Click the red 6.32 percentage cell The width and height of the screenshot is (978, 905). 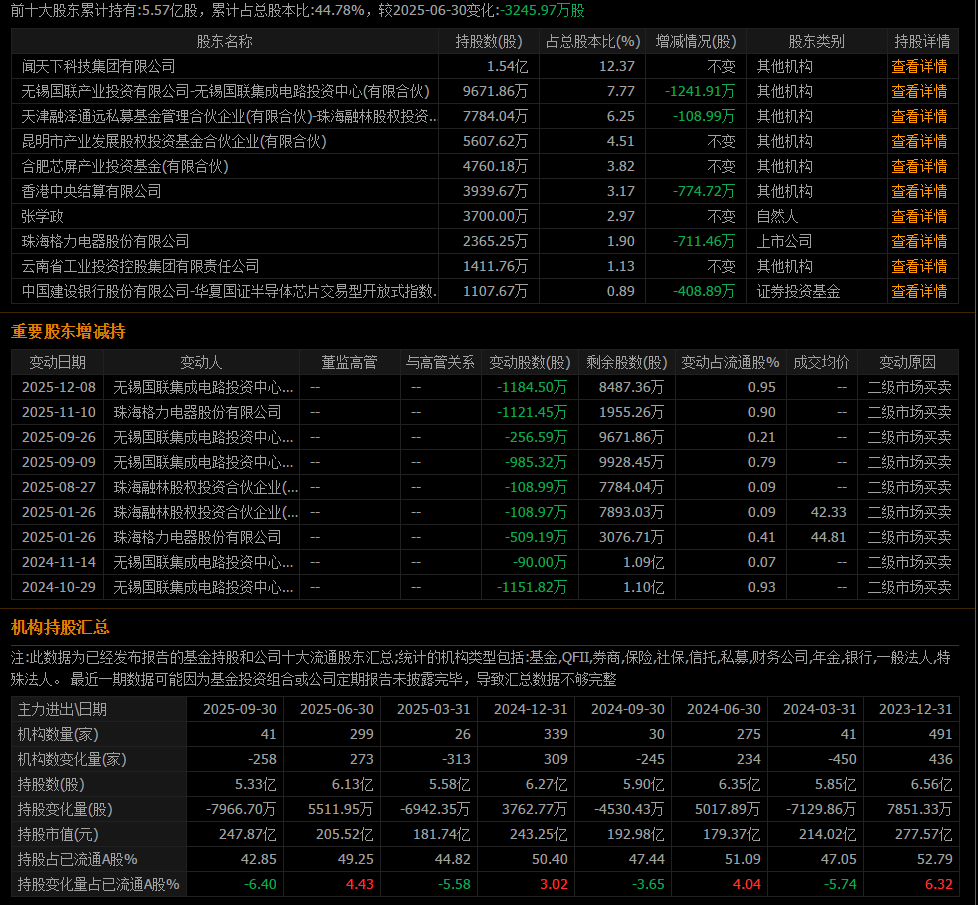click(939, 884)
